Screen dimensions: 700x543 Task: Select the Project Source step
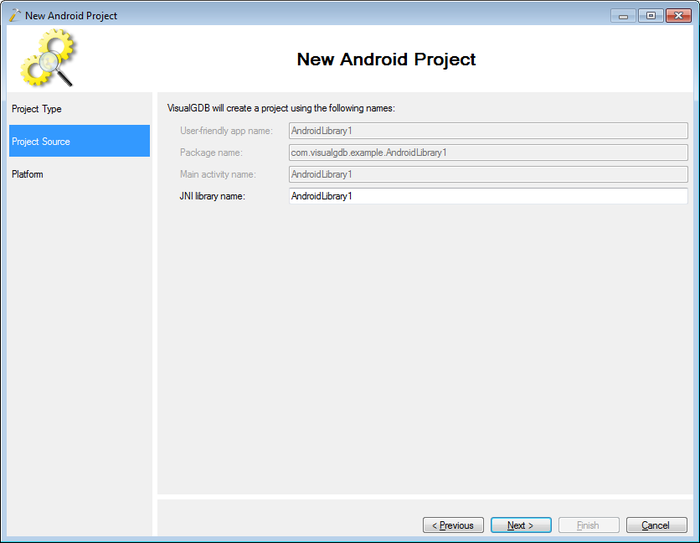(79, 141)
